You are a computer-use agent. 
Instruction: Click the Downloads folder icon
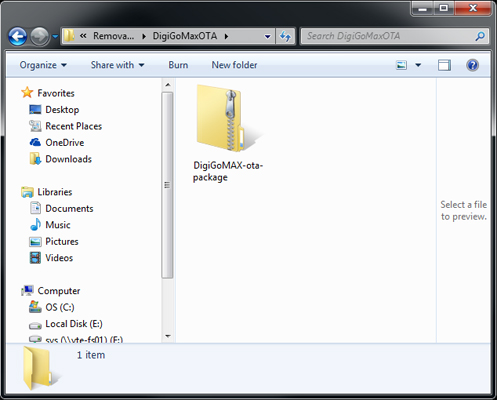coord(35,159)
